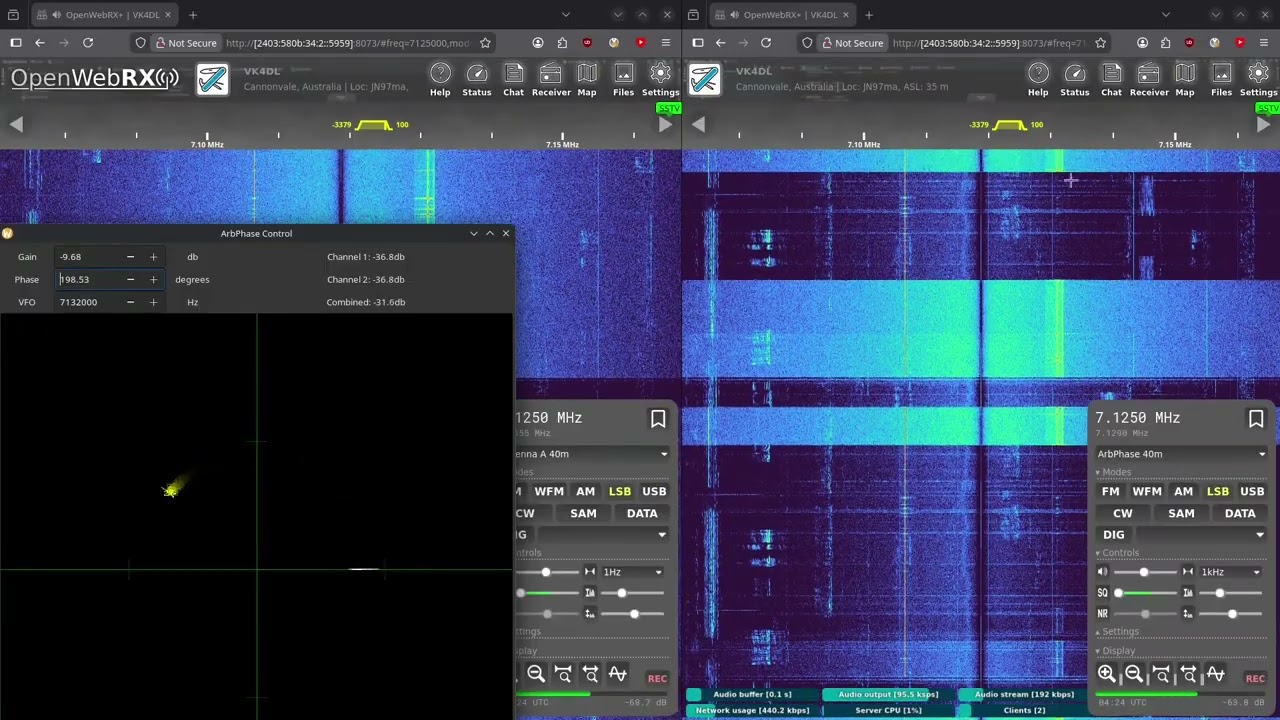Open Antenna A 40m profile dropdown, left panel
1280x720 pixels.
pos(592,454)
